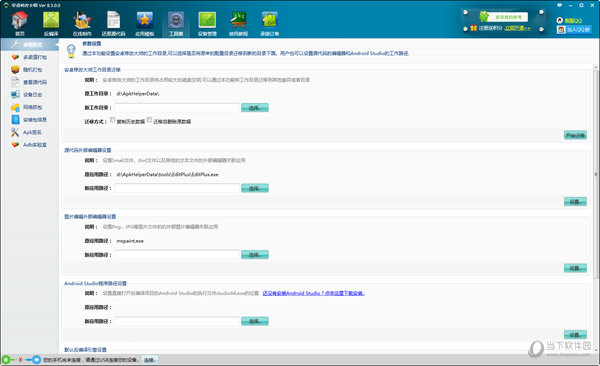Enable the copy history data checkbox
Viewport: 600px width, 366px height.
[x=112, y=120]
